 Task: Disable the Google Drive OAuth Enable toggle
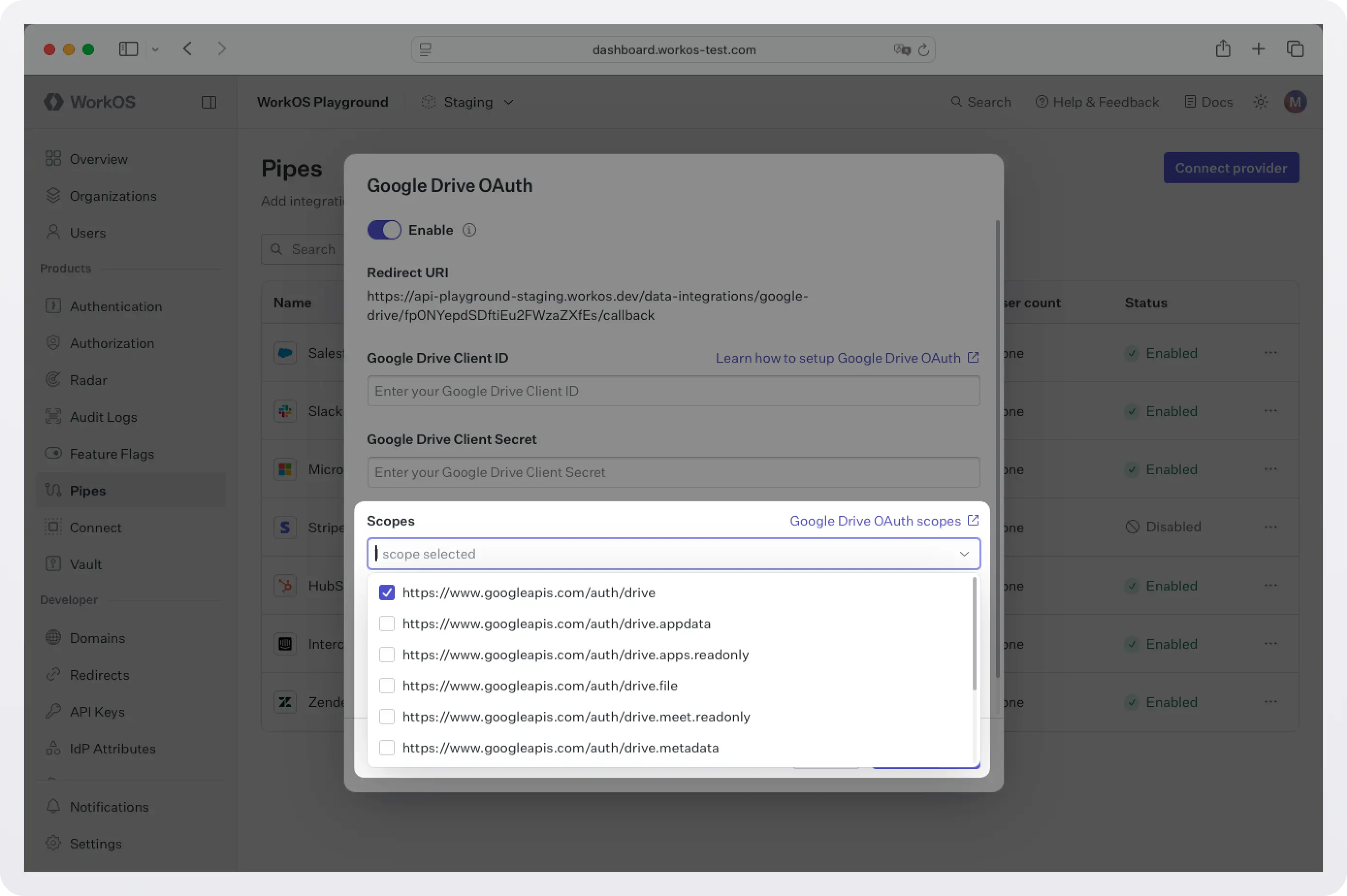click(384, 229)
